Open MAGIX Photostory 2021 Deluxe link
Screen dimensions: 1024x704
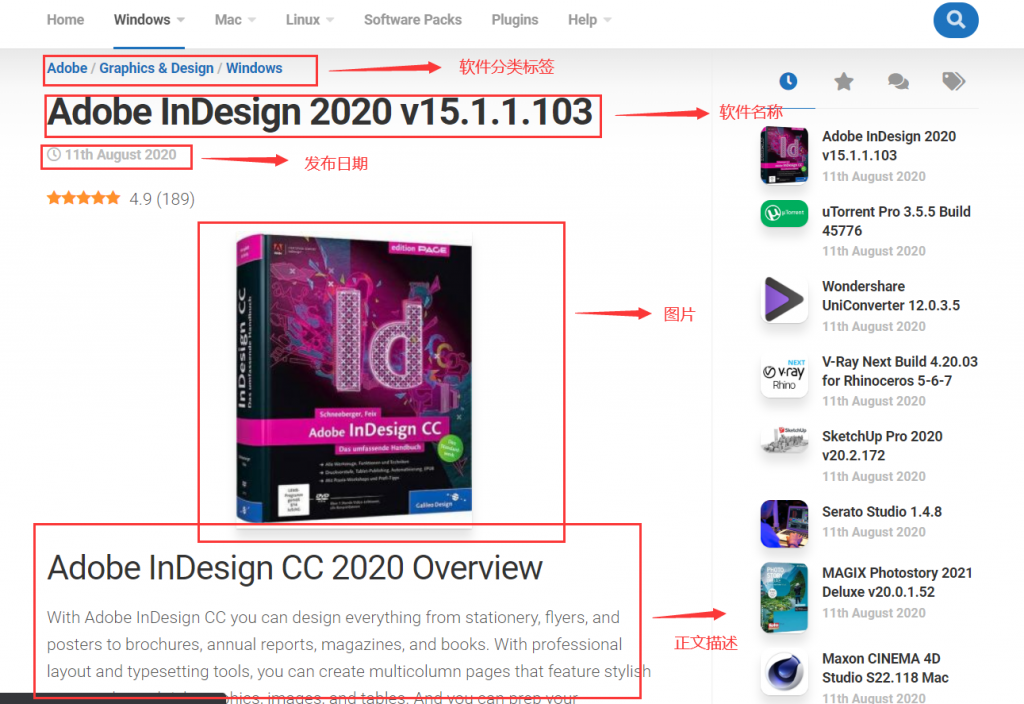[x=897, y=582]
